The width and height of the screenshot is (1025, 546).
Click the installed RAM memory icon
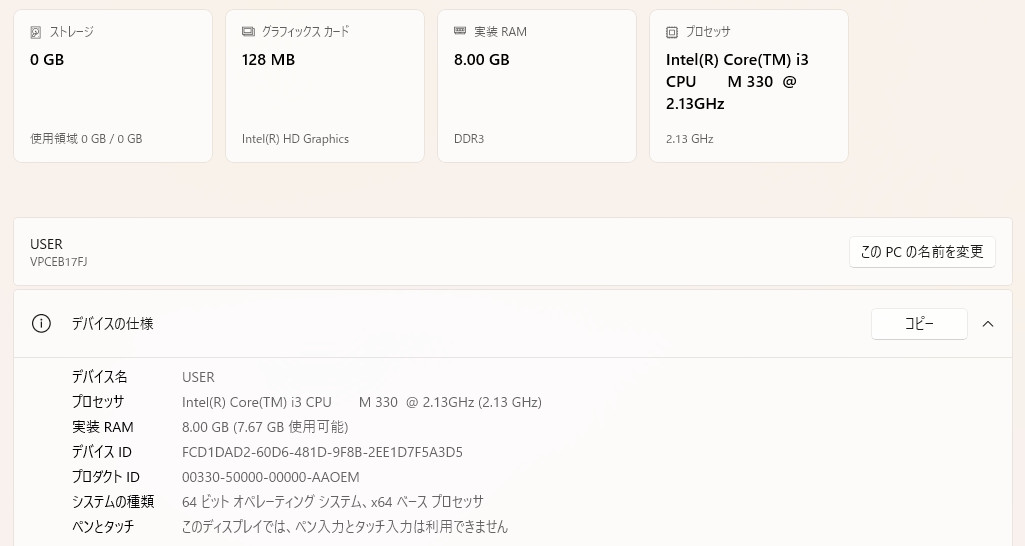[460, 31]
